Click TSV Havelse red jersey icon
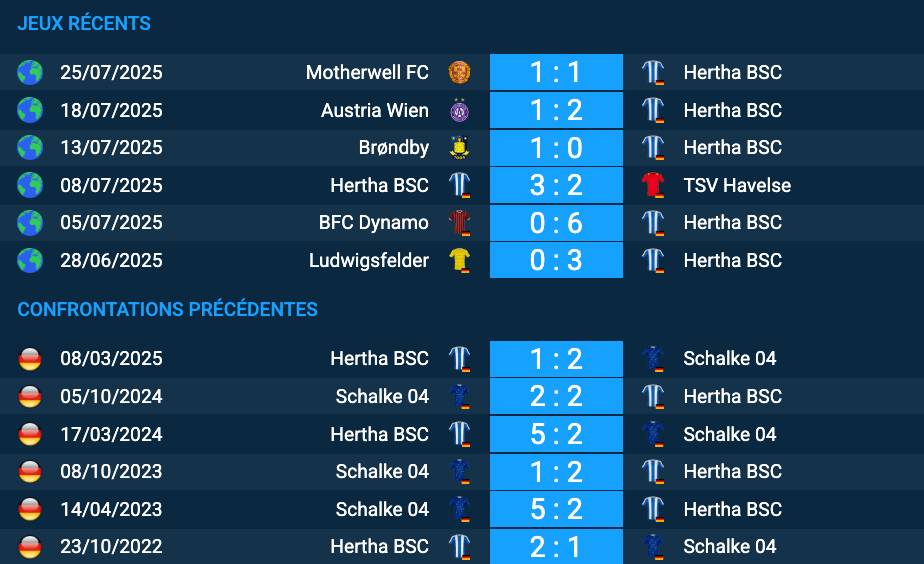 pyautogui.click(x=653, y=185)
